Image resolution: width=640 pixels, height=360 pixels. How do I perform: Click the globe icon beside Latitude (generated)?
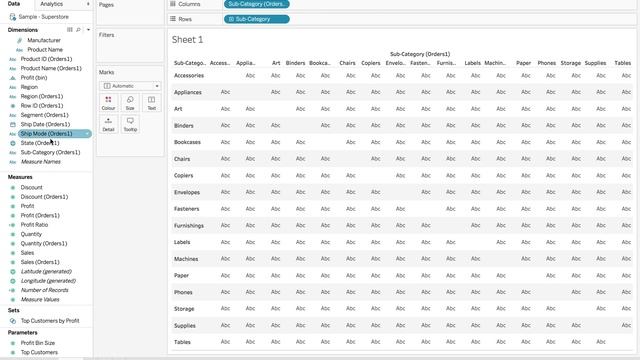click(13, 272)
